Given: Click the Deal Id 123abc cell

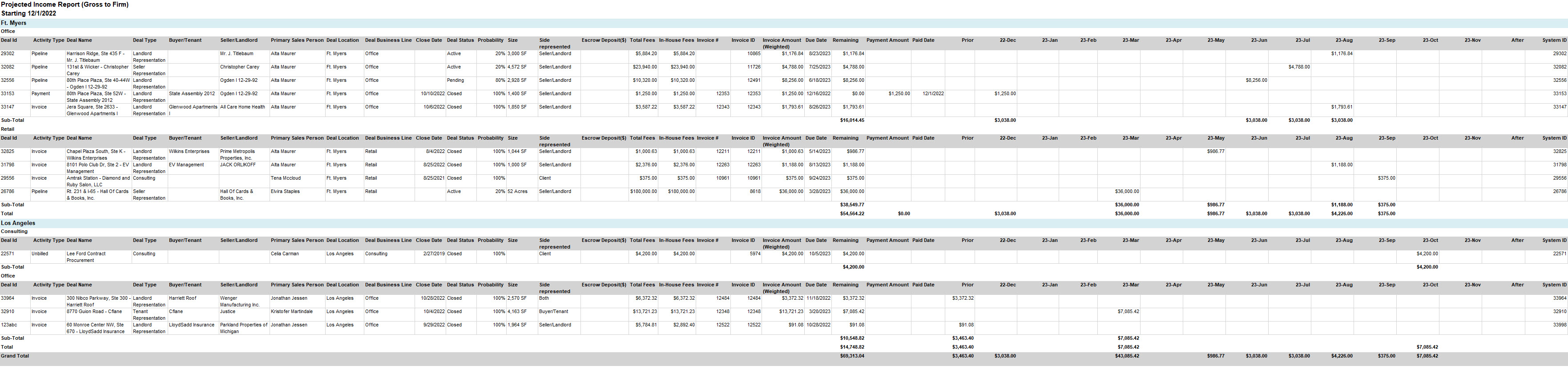Looking at the screenshot, I should (x=8, y=325).
